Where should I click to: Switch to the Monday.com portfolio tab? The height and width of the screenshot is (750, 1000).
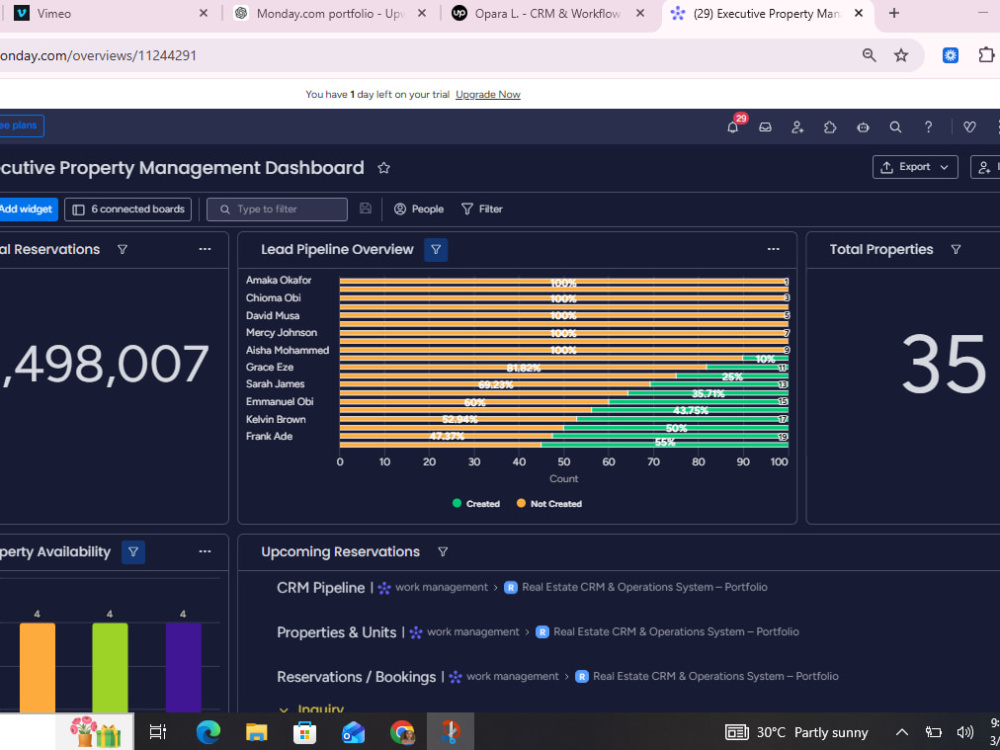click(330, 13)
